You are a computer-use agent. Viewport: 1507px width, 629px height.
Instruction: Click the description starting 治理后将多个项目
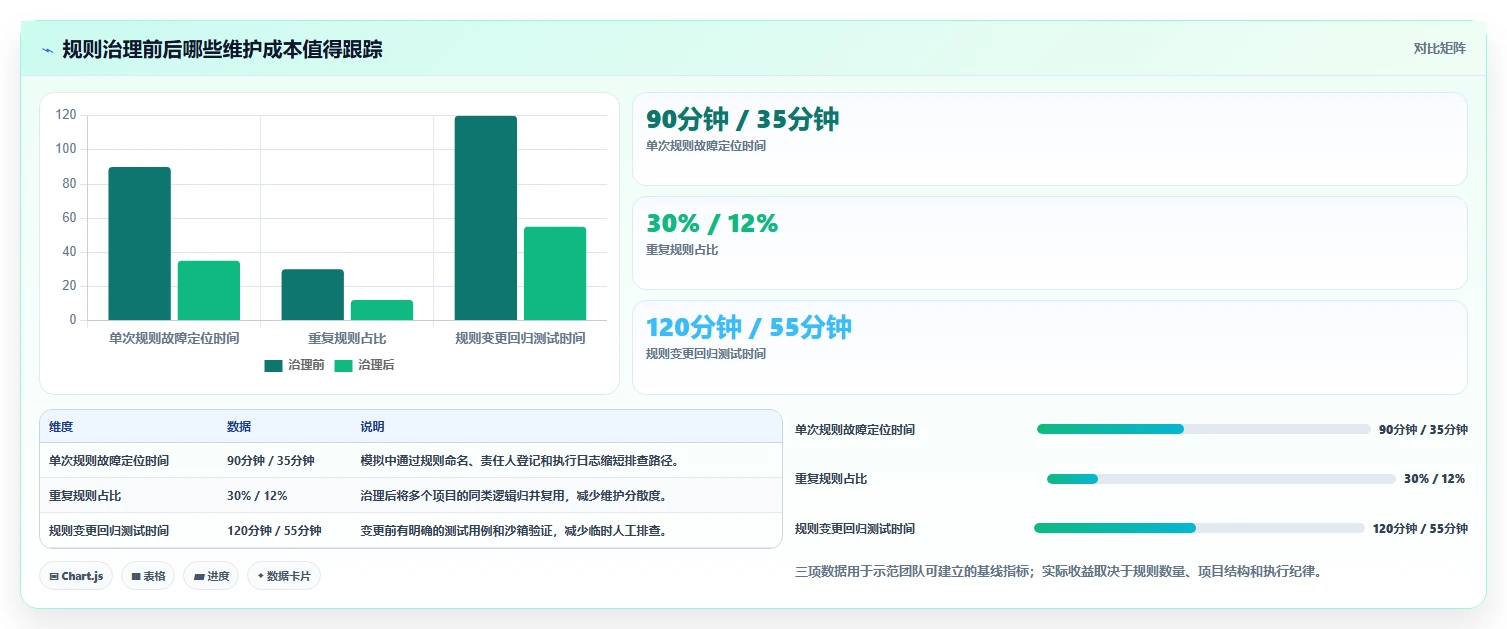[514, 496]
